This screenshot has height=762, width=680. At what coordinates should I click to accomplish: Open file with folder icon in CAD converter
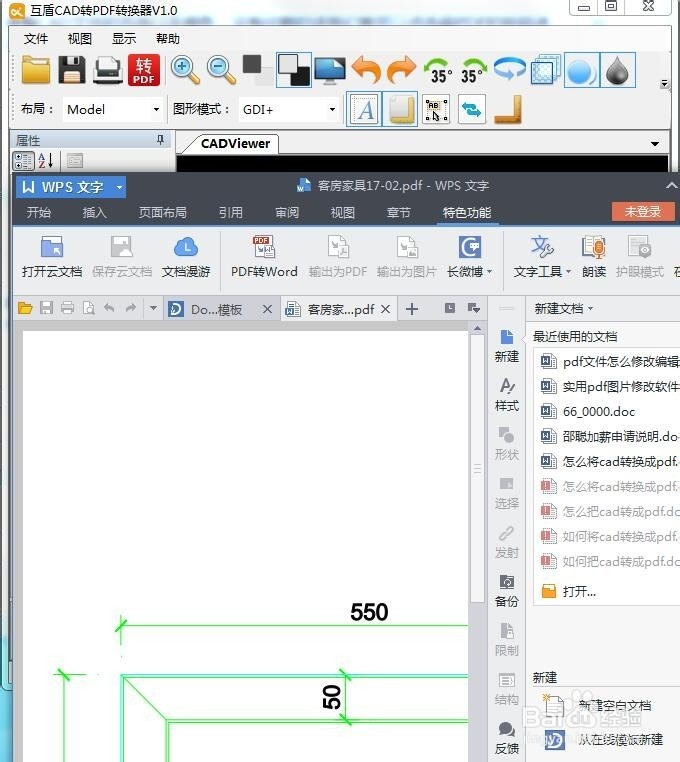coord(35,70)
